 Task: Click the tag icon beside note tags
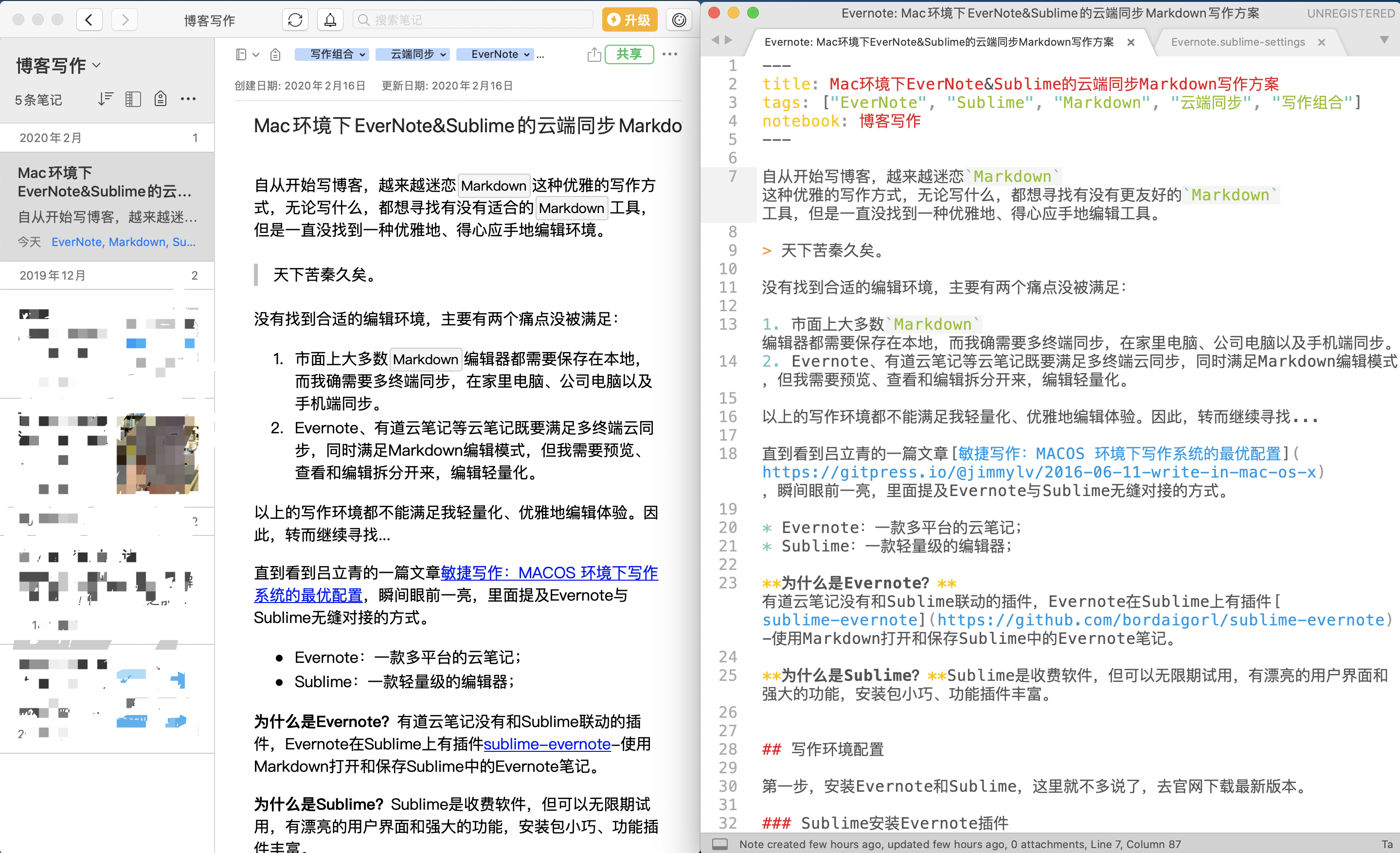click(x=275, y=54)
